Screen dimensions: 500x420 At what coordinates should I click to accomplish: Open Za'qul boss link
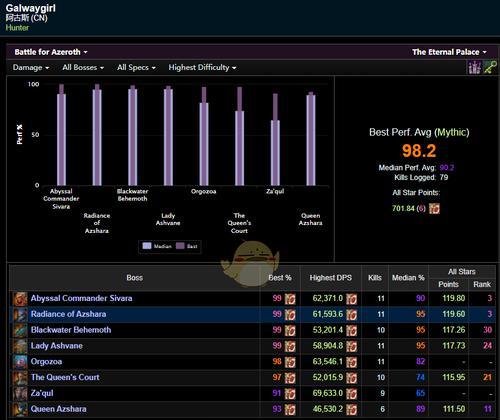click(x=42, y=393)
